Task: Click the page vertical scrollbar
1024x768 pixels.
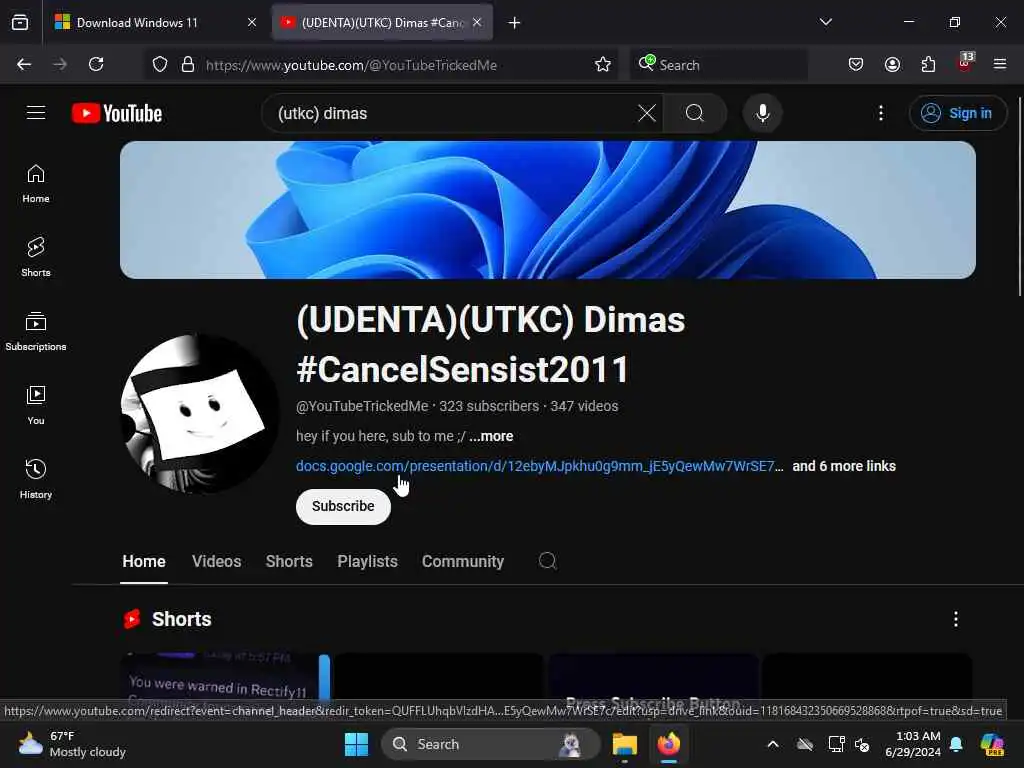Action: [1019, 196]
